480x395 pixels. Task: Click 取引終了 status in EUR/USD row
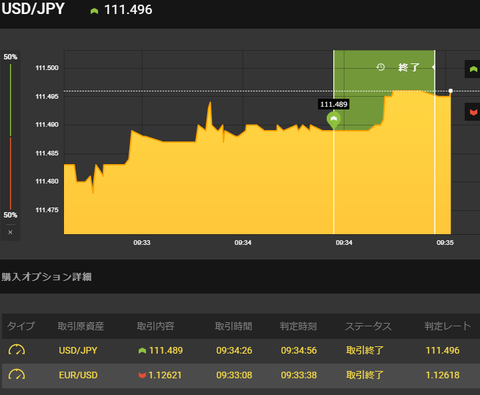tap(365, 375)
